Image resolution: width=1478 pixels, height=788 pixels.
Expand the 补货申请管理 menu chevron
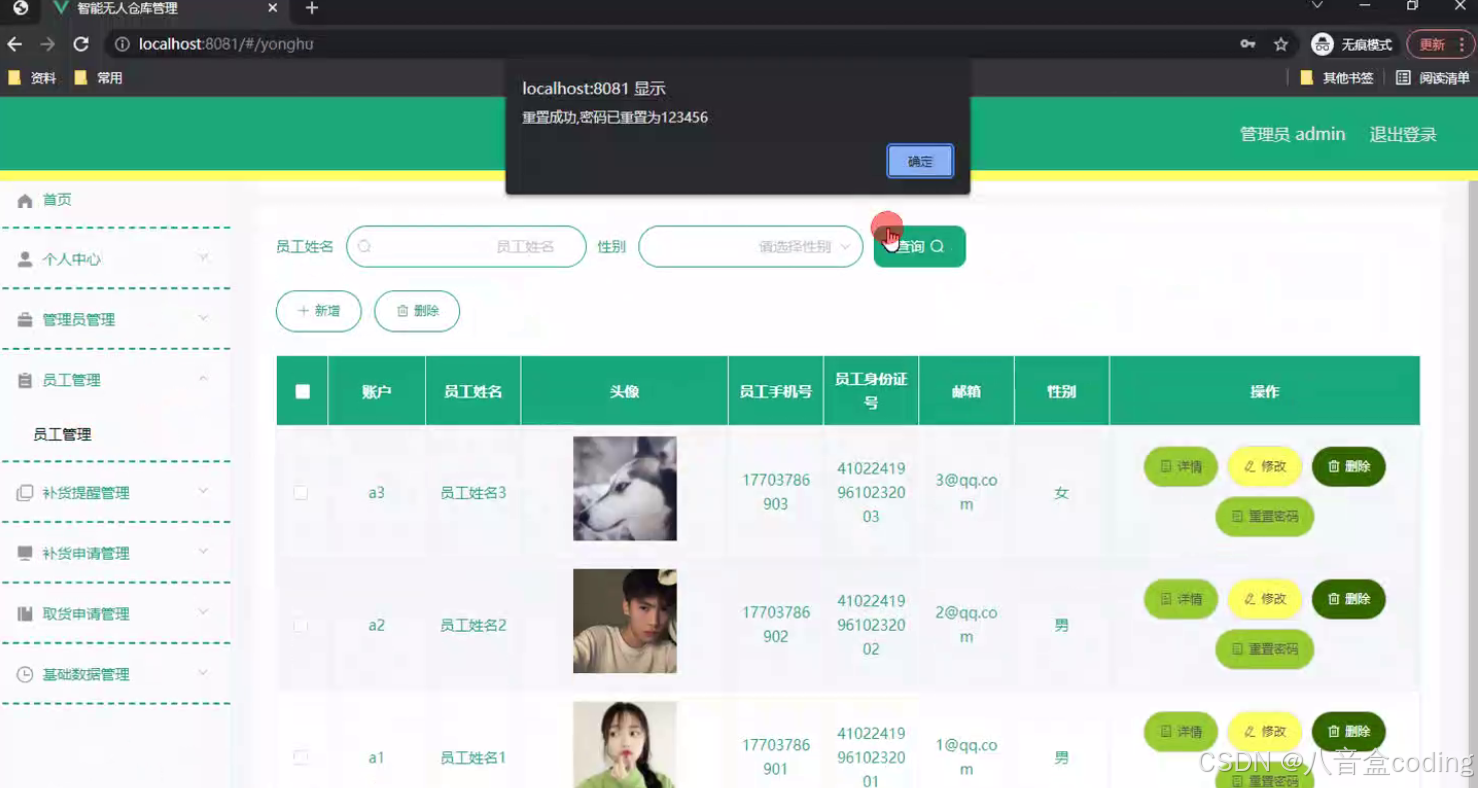click(x=203, y=552)
